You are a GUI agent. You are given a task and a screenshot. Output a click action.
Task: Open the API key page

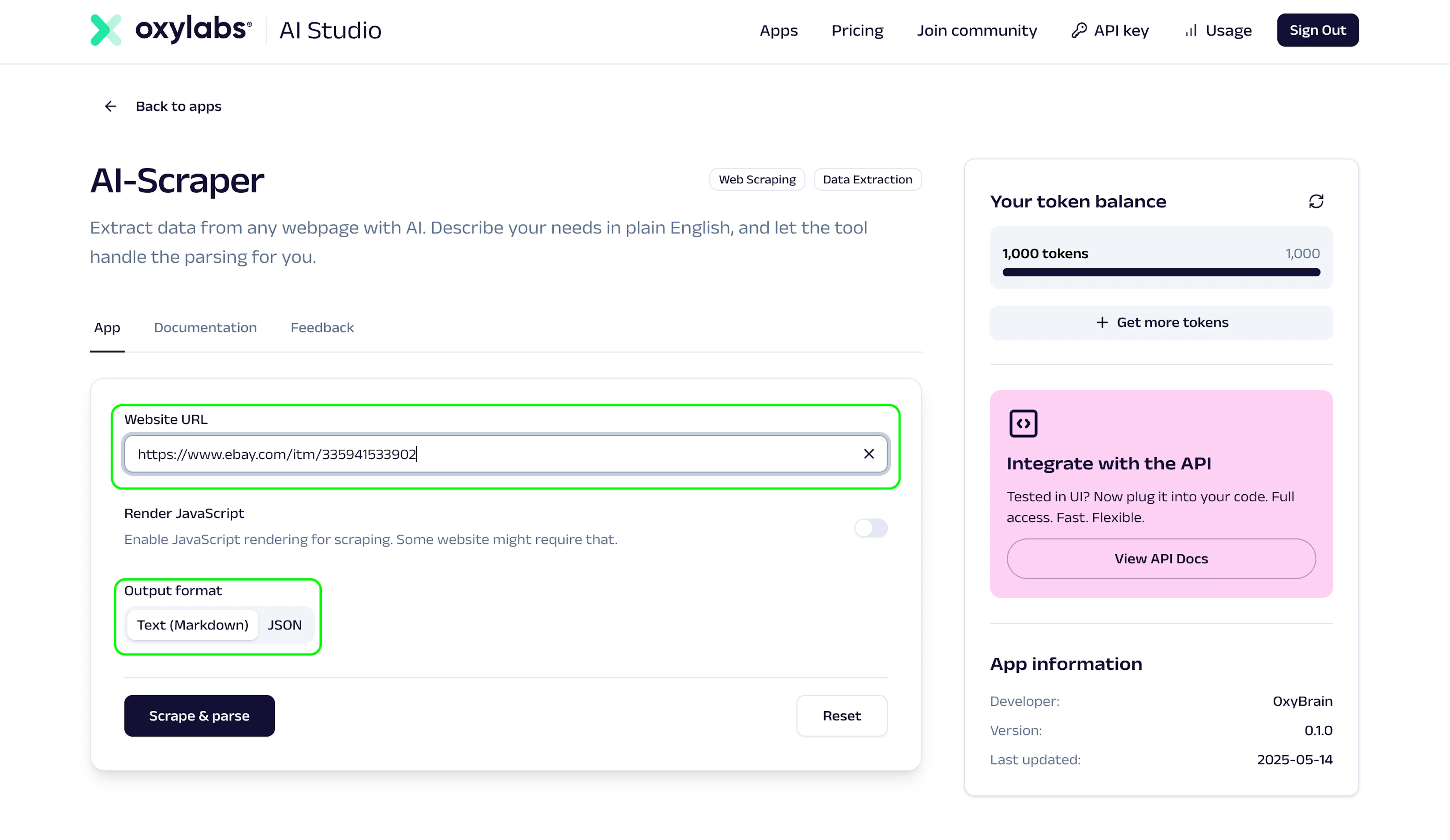tap(1110, 30)
